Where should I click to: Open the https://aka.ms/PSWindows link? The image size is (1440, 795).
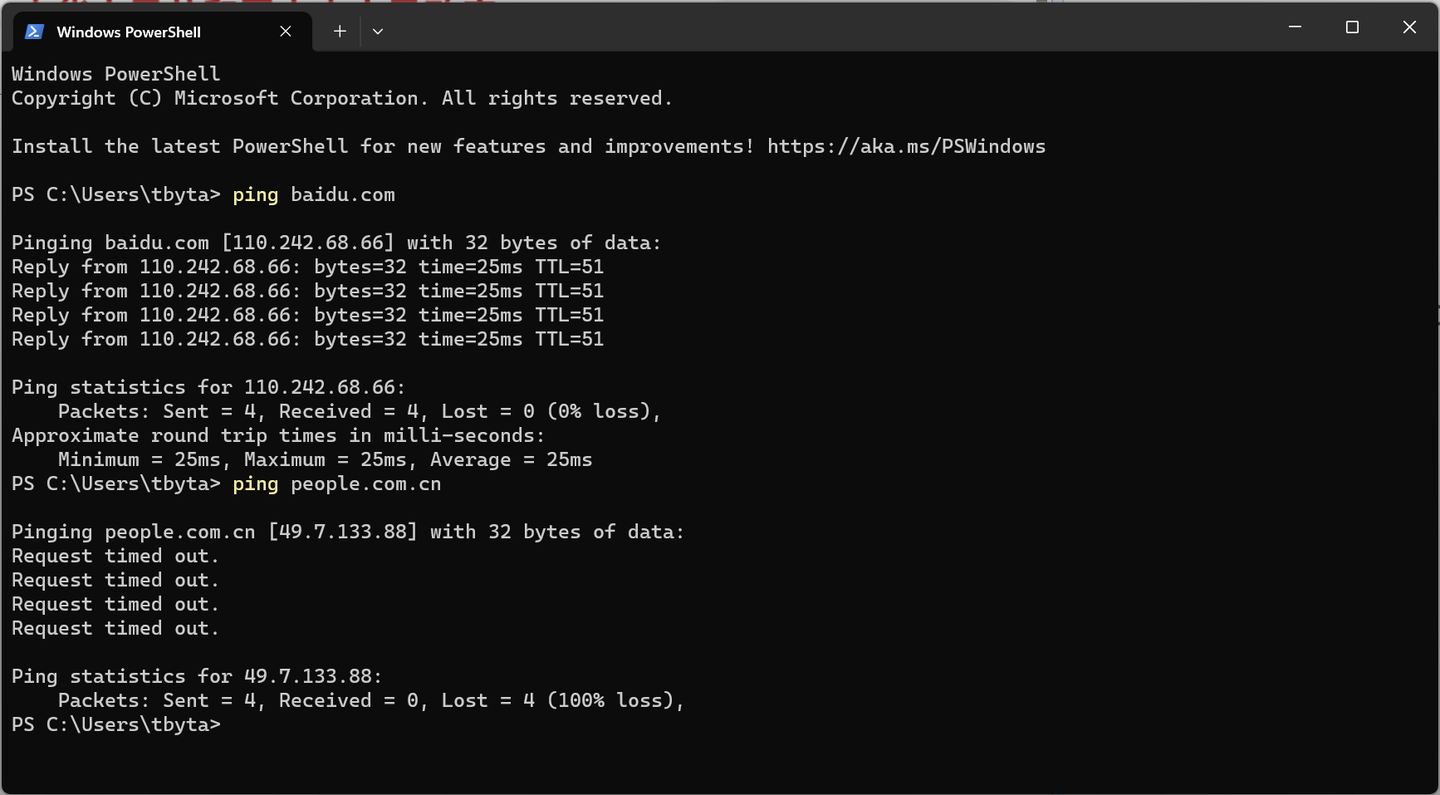coord(906,146)
